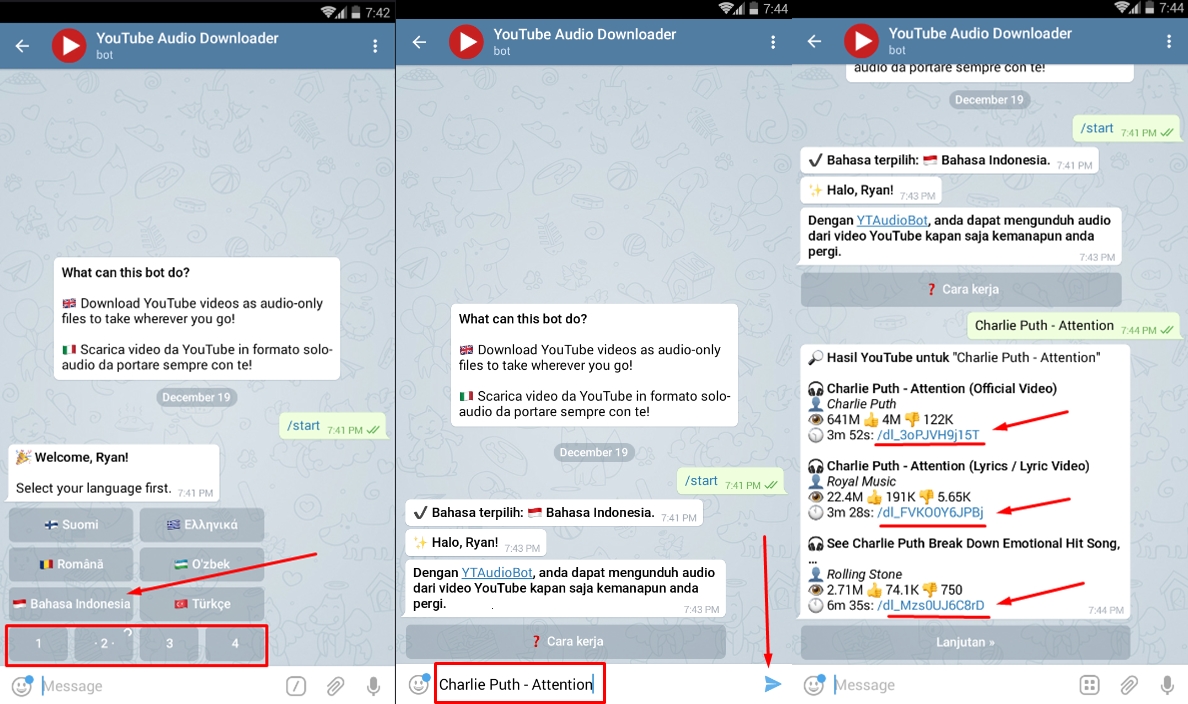1188x704 pixels.
Task: Open emoji picker in first phone screen
Action: coord(22,685)
